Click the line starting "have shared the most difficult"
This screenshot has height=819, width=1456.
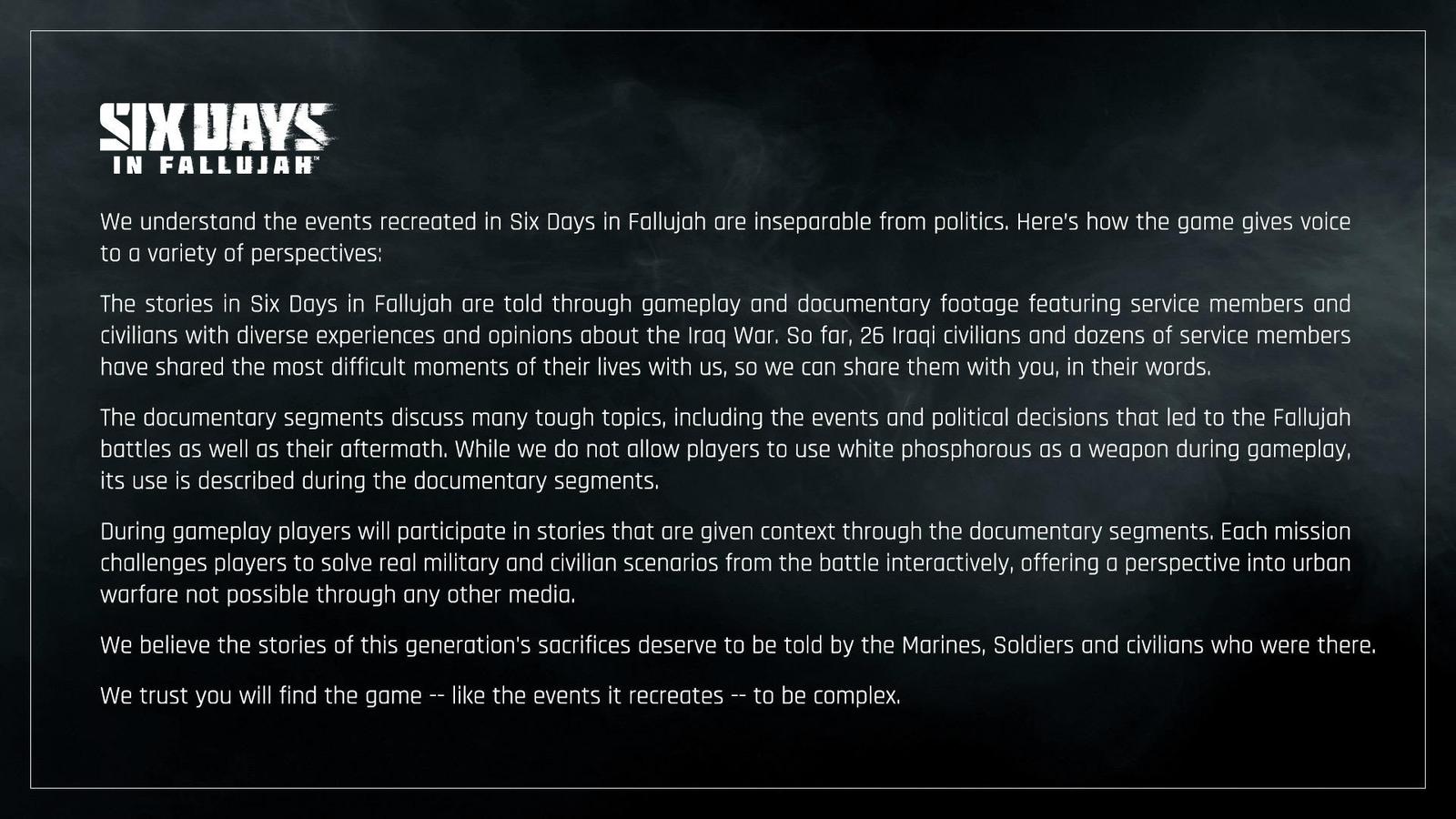[655, 368]
